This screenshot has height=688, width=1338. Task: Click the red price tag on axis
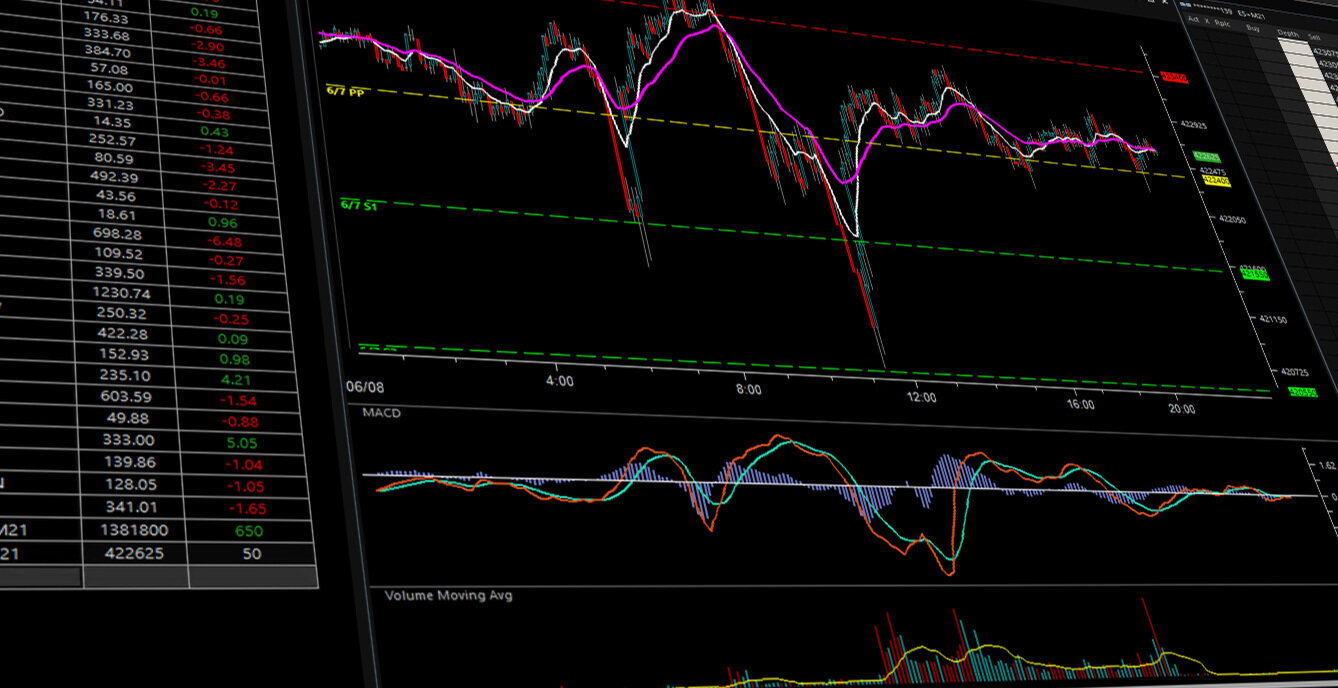(x=1174, y=77)
